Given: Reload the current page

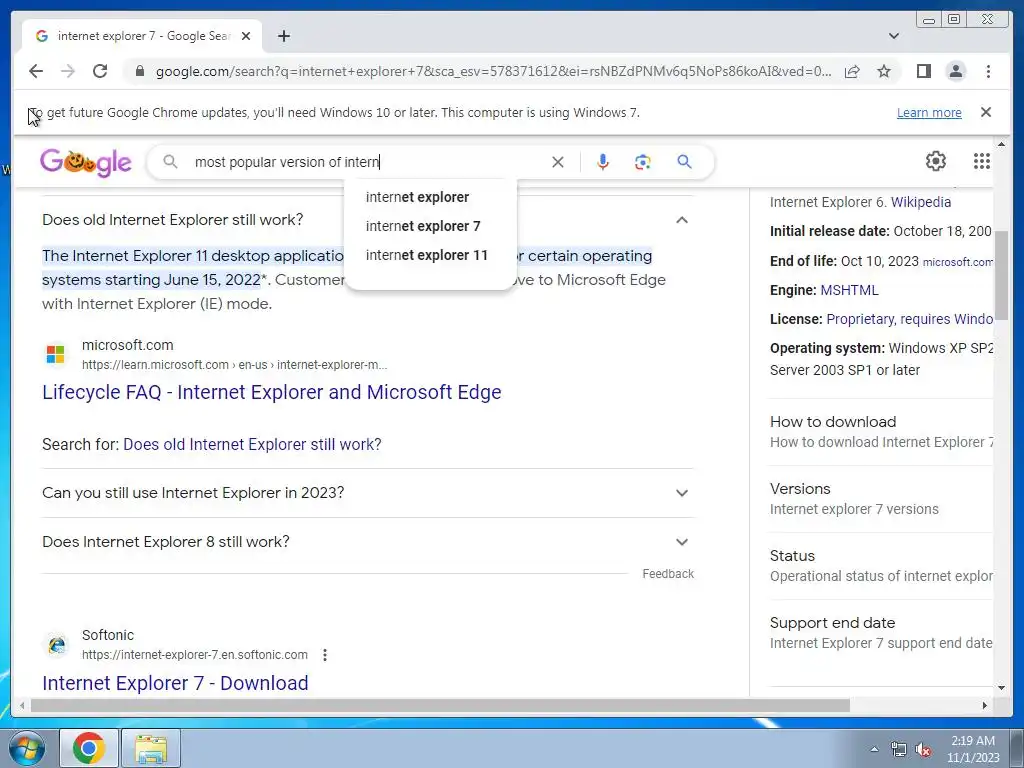Looking at the screenshot, I should pos(100,71).
